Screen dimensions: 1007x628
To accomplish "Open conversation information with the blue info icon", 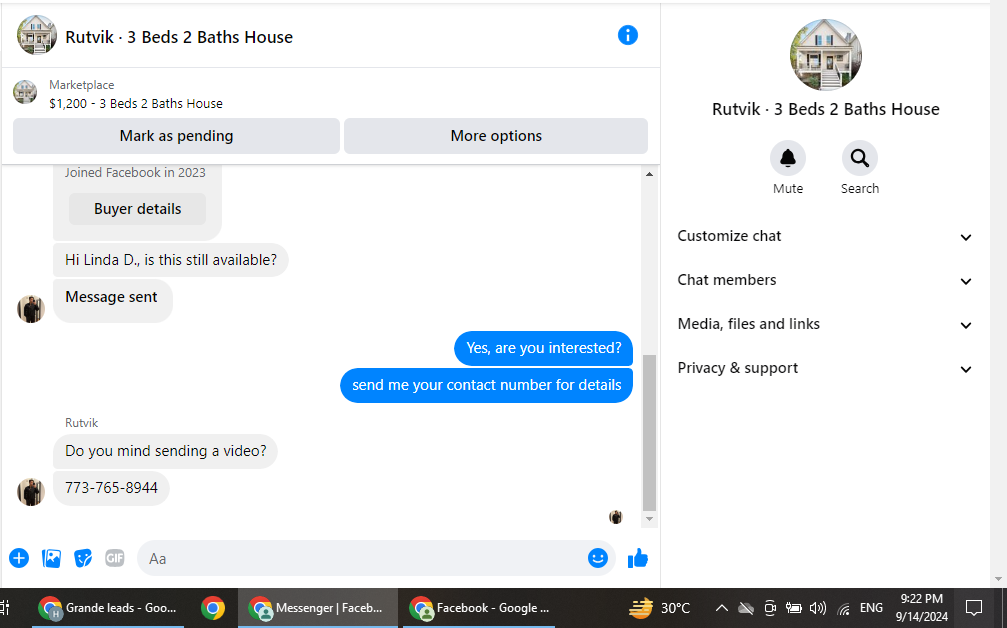I will pos(627,35).
